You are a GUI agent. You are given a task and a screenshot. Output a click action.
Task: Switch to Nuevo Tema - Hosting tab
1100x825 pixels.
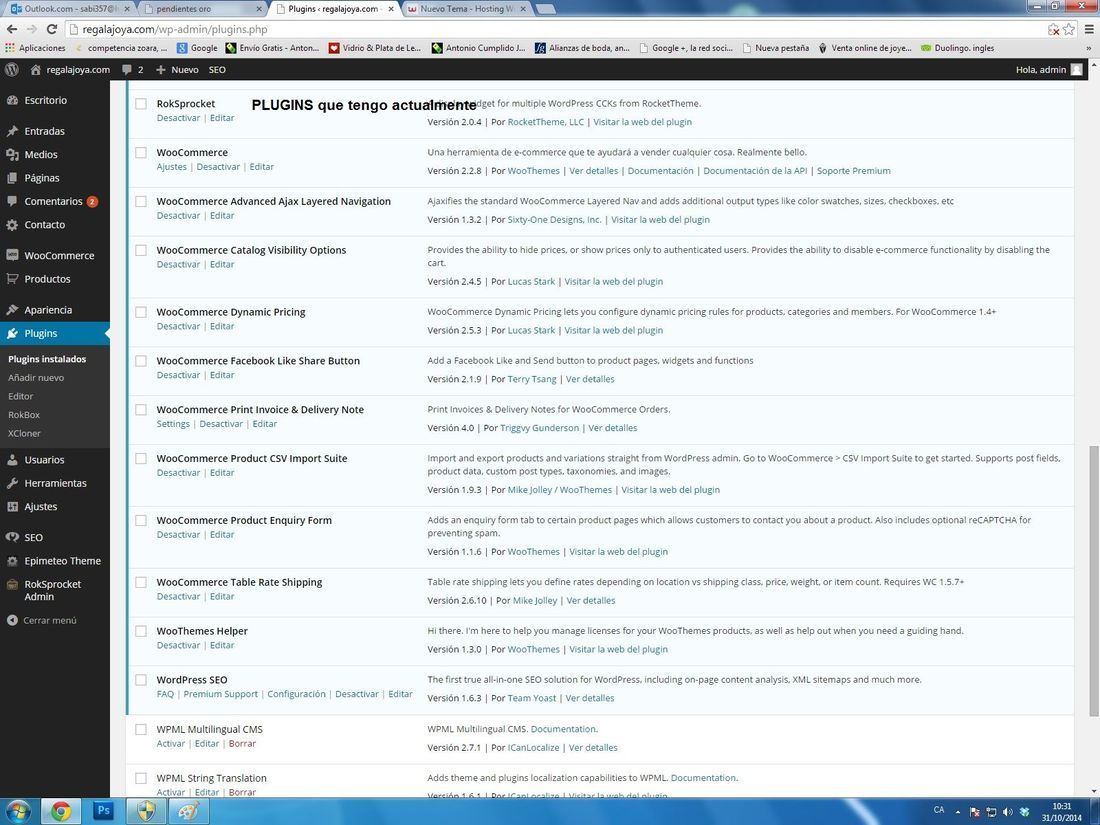[x=468, y=9]
